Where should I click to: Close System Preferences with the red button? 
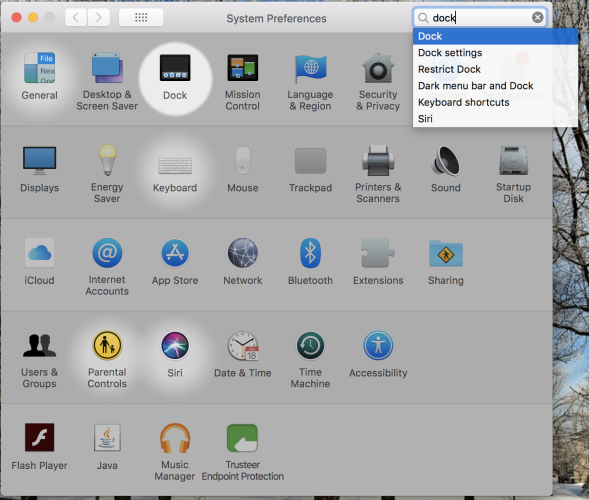[17, 17]
